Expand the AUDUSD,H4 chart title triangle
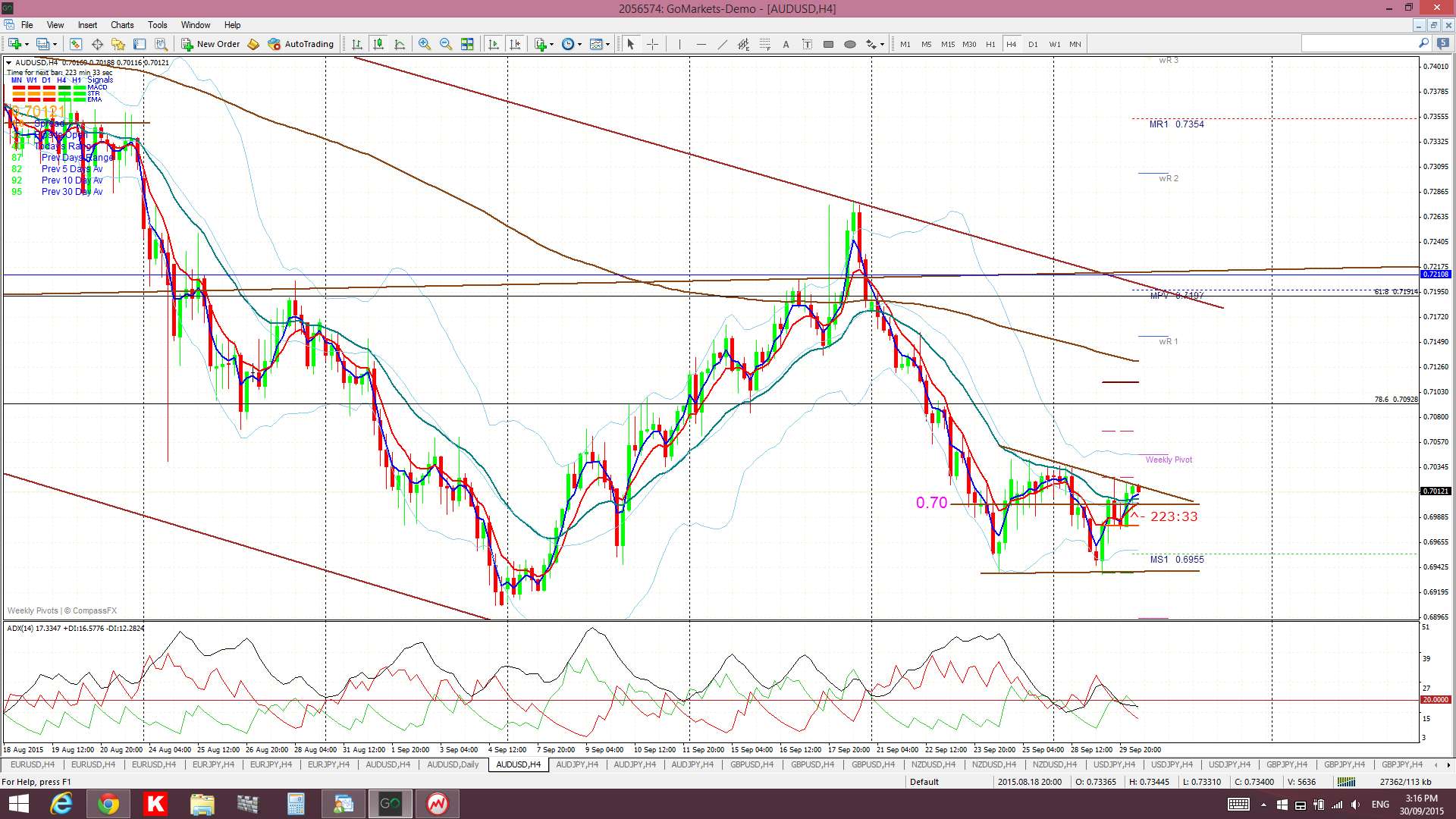The width and height of the screenshot is (1456, 819). [9, 63]
